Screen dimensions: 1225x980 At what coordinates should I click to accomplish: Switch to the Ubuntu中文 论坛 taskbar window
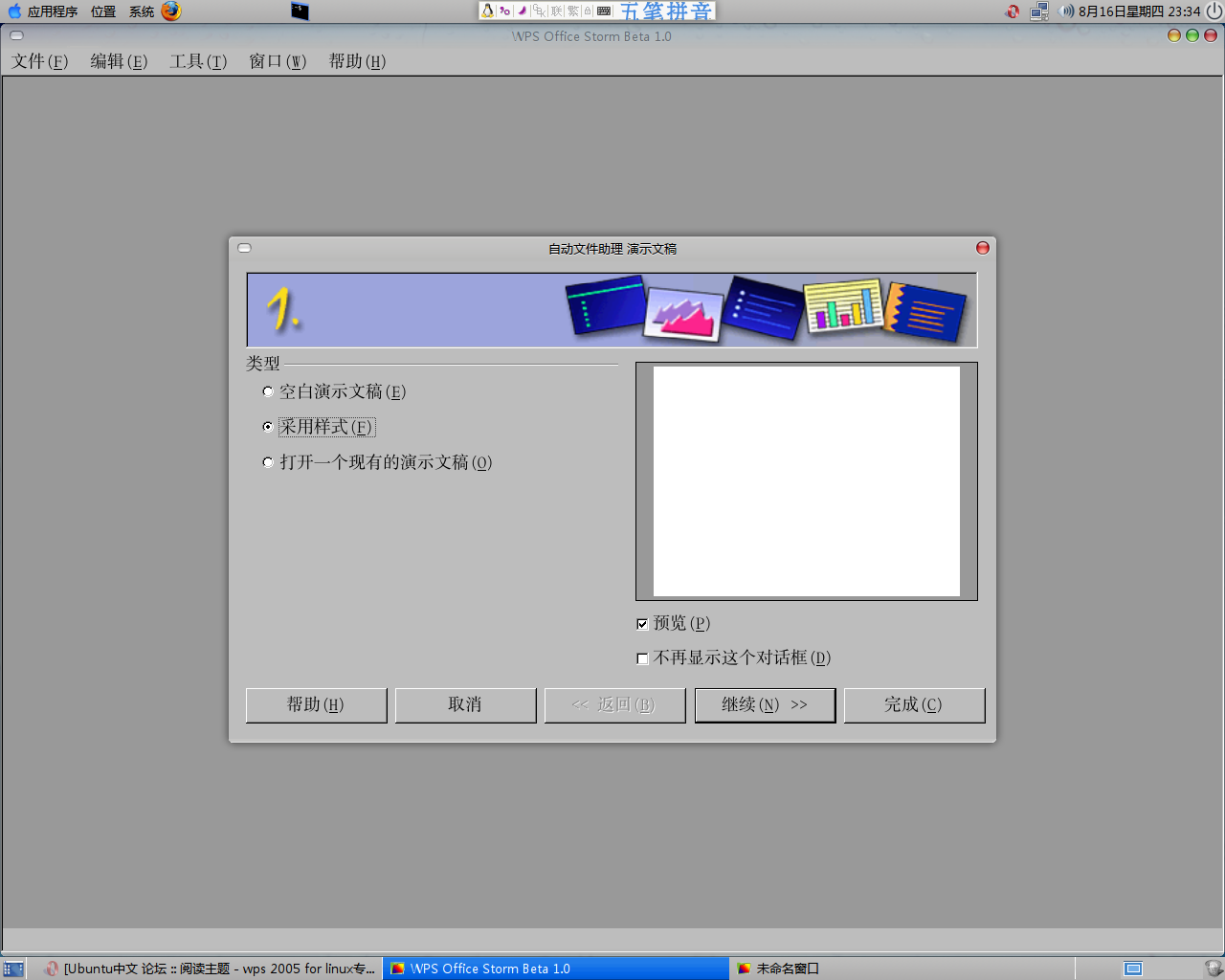[212, 969]
